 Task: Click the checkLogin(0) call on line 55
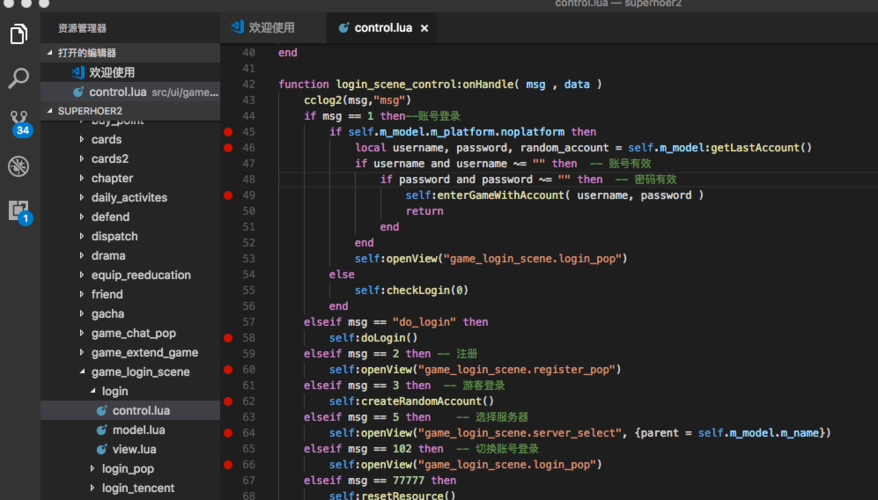[x=427, y=291]
